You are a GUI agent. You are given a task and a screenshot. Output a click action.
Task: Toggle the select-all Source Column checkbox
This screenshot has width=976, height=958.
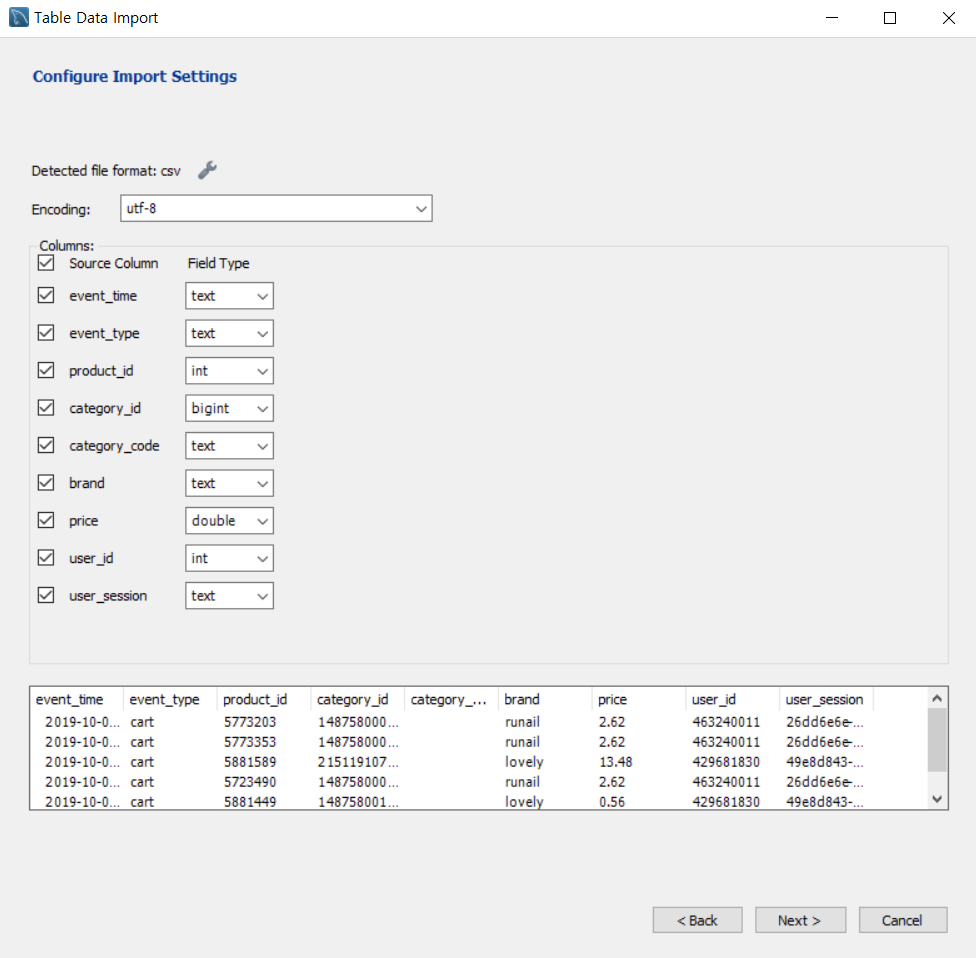45,263
